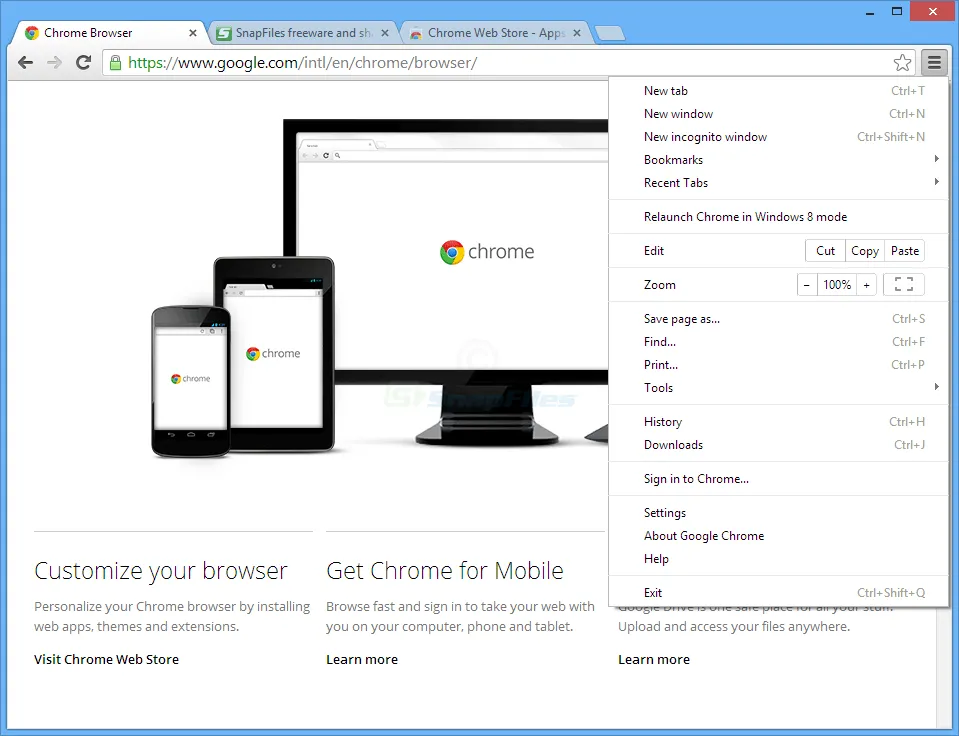Click the Chrome Browser tab favicon

click(32, 33)
